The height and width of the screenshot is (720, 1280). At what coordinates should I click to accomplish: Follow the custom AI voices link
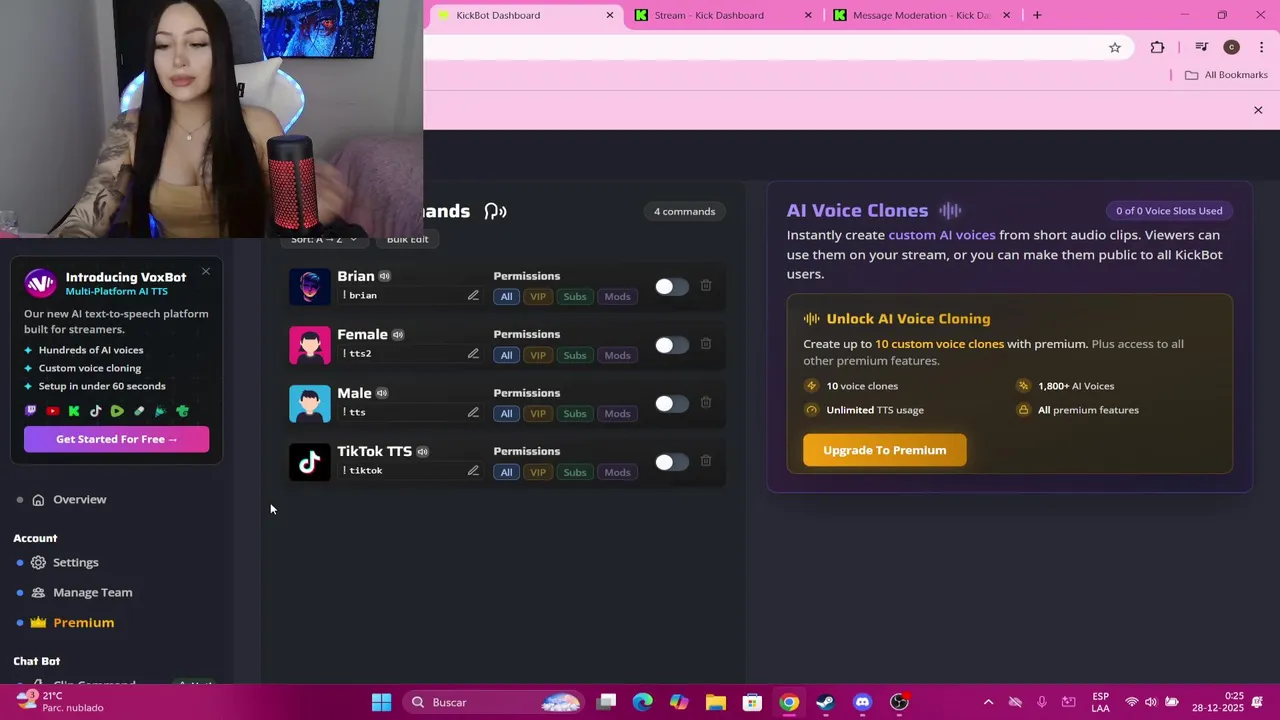942,235
